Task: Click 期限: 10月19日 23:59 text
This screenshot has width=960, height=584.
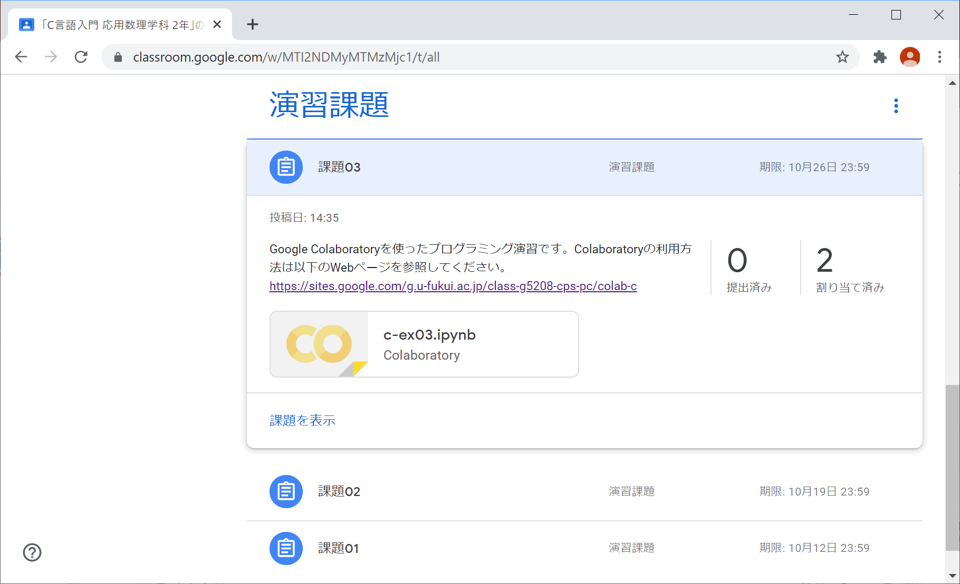Action: point(814,492)
